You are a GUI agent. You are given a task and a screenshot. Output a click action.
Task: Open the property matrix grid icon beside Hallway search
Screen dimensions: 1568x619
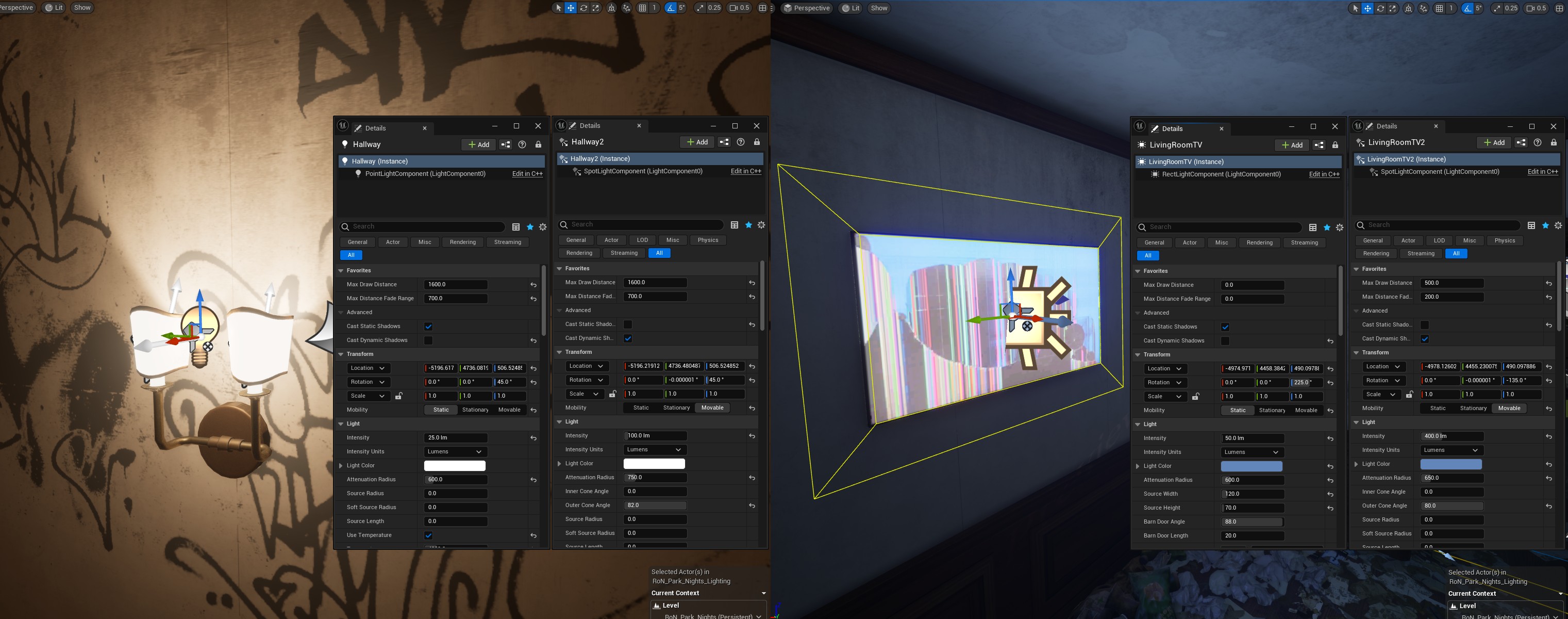[515, 226]
